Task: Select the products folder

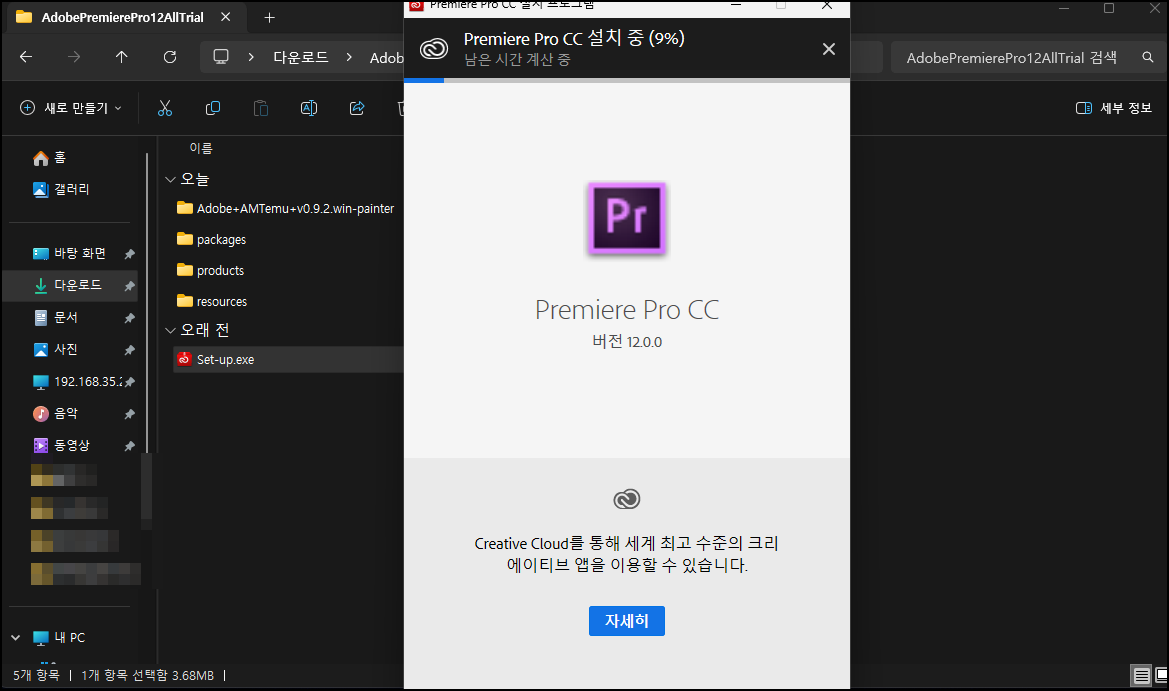Action: click(x=210, y=271)
